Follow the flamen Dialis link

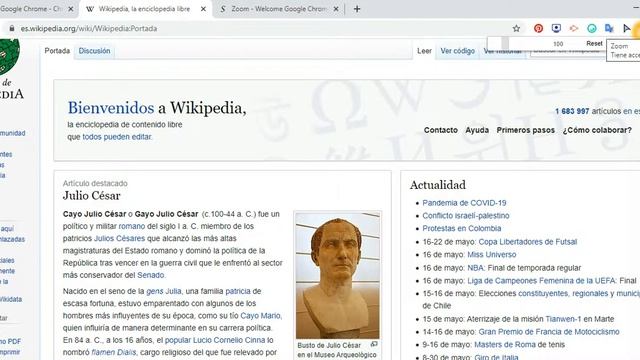[x=113, y=352]
